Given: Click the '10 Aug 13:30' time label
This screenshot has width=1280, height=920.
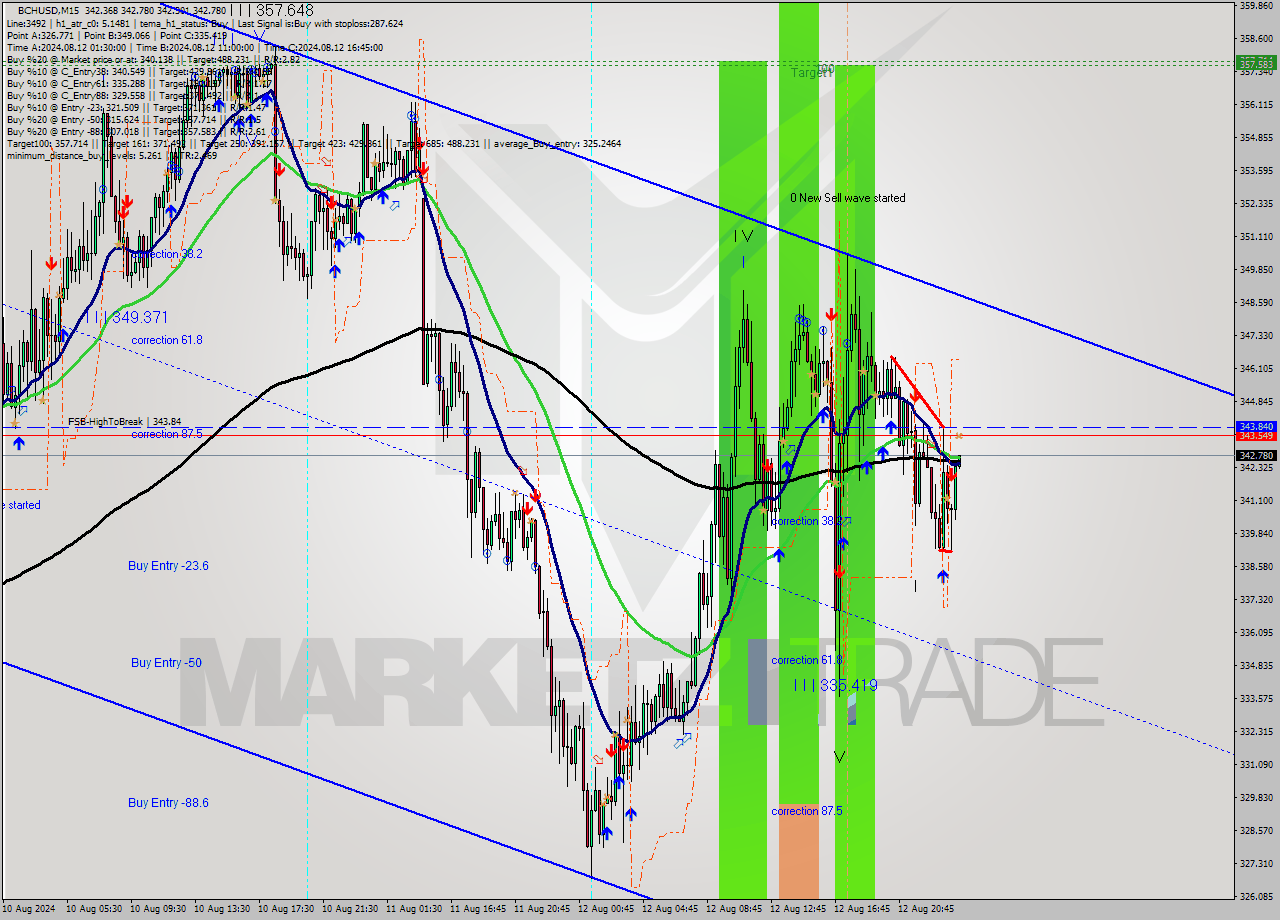Looking at the screenshot, I should (x=224, y=909).
